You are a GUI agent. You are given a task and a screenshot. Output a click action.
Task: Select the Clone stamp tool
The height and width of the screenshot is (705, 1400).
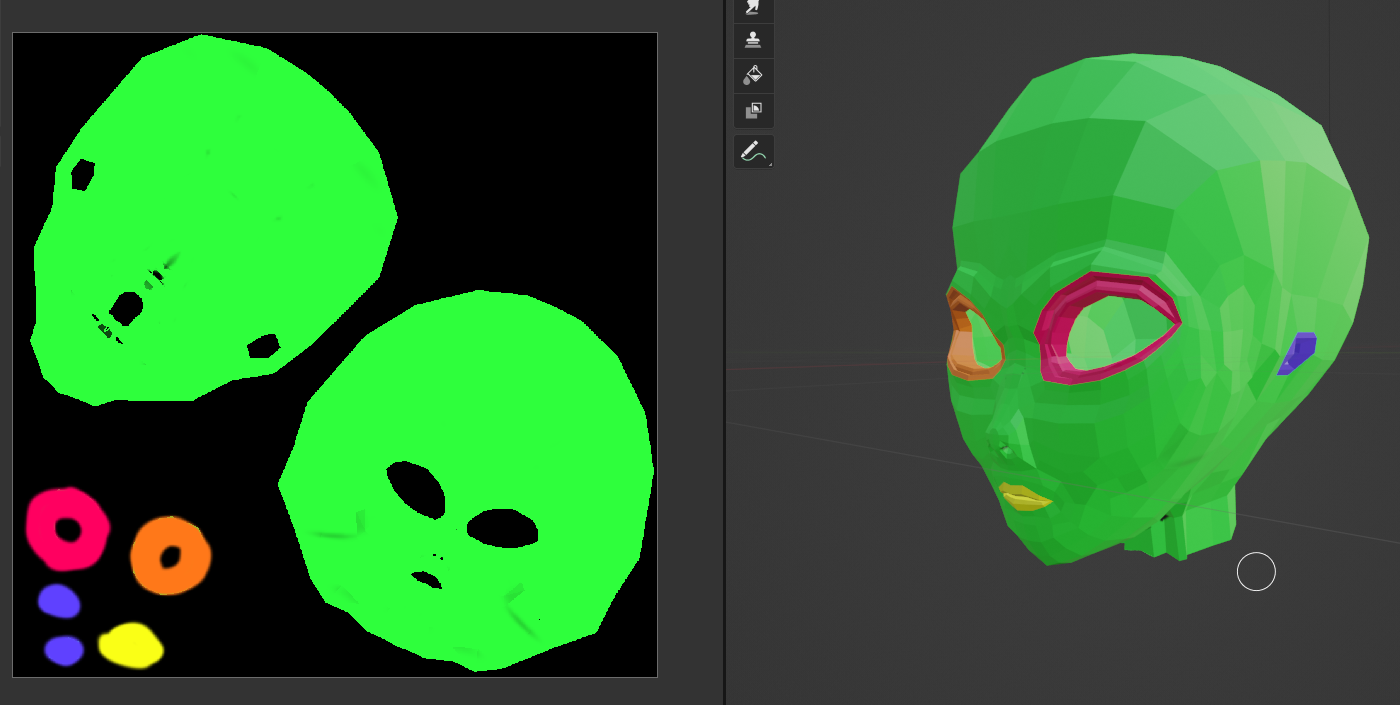point(753,40)
